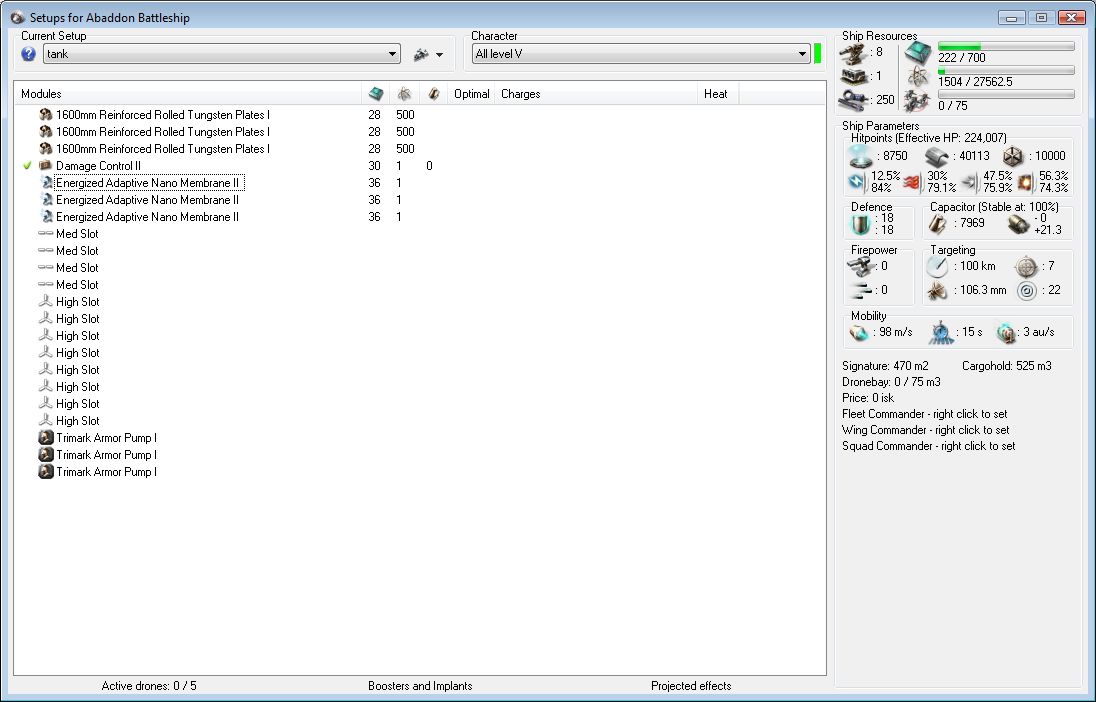
Task: Click the structure hitpoints icon showing 10000
Action: pyautogui.click(x=1013, y=156)
